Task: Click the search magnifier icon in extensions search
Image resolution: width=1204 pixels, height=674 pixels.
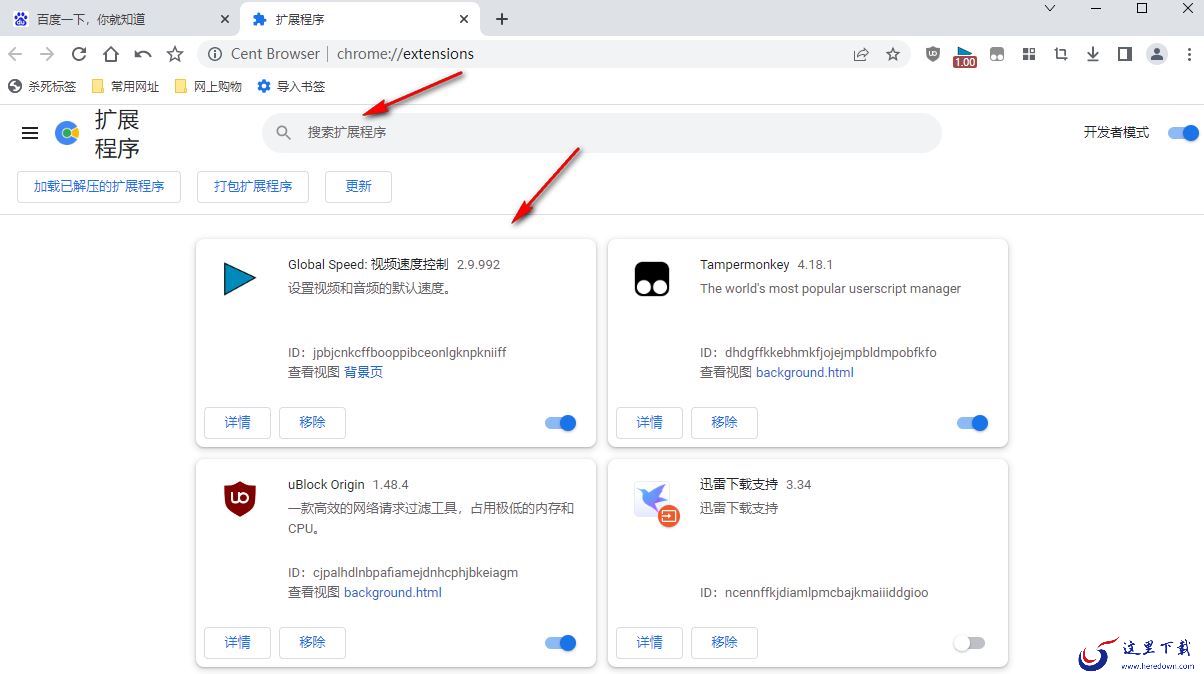Action: [284, 132]
